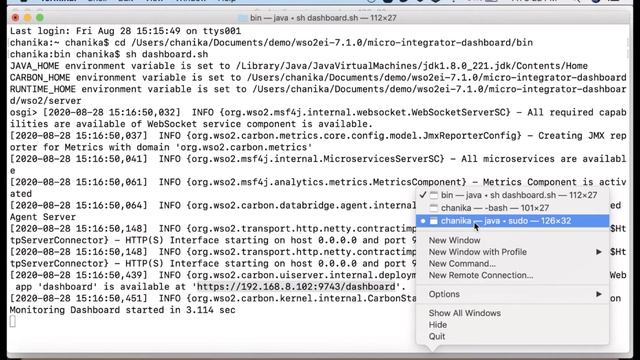Click the MicroservicesServerSC log entry
Viewport: 640px width, 360px height.
pyautogui.click(x=318, y=164)
